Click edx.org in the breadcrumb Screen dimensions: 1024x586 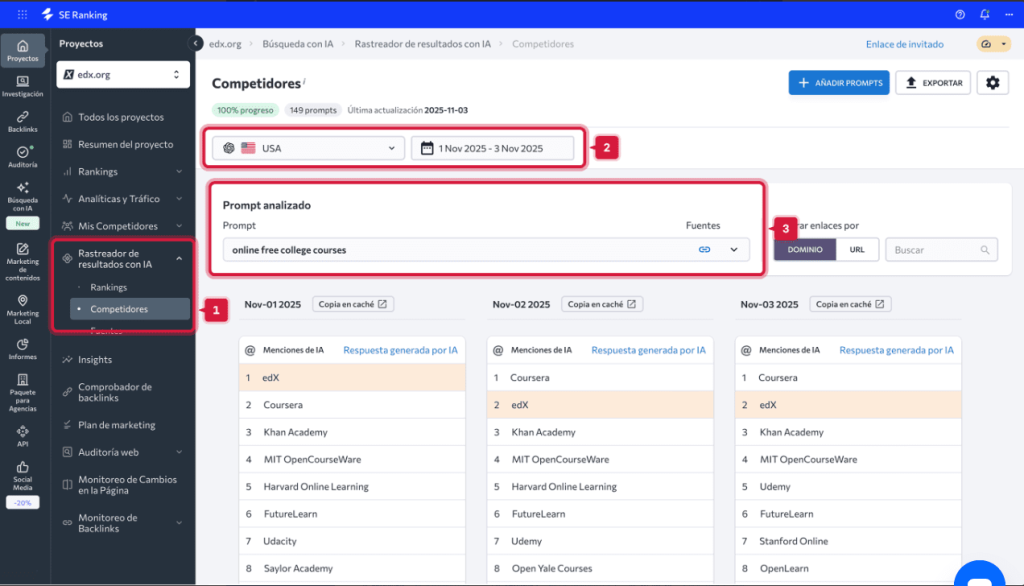click(225, 44)
